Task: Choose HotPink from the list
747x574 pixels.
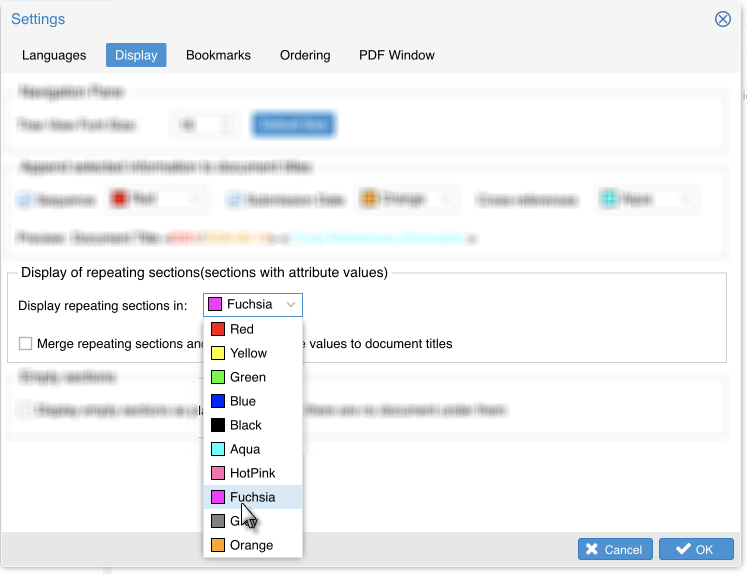Action: 252,473
